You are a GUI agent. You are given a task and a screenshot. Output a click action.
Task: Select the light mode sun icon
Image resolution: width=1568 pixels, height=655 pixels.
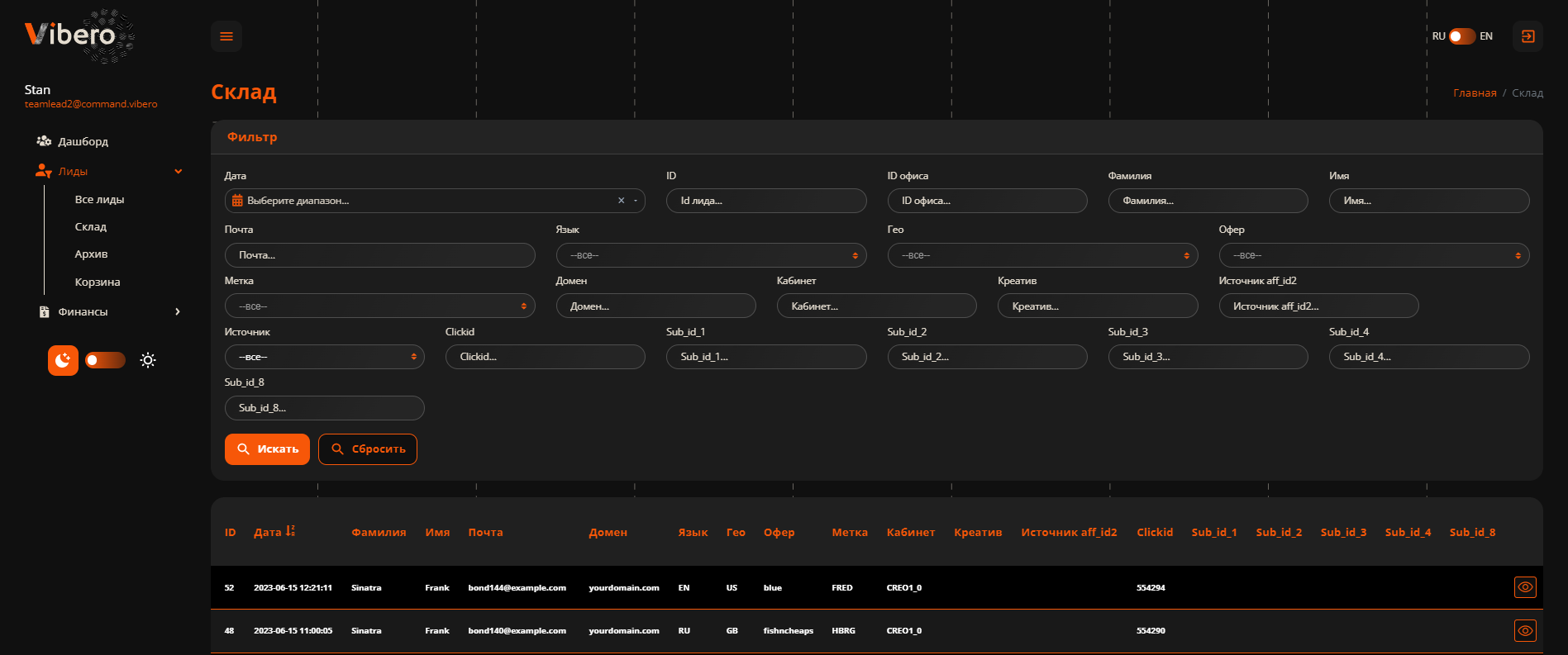148,360
